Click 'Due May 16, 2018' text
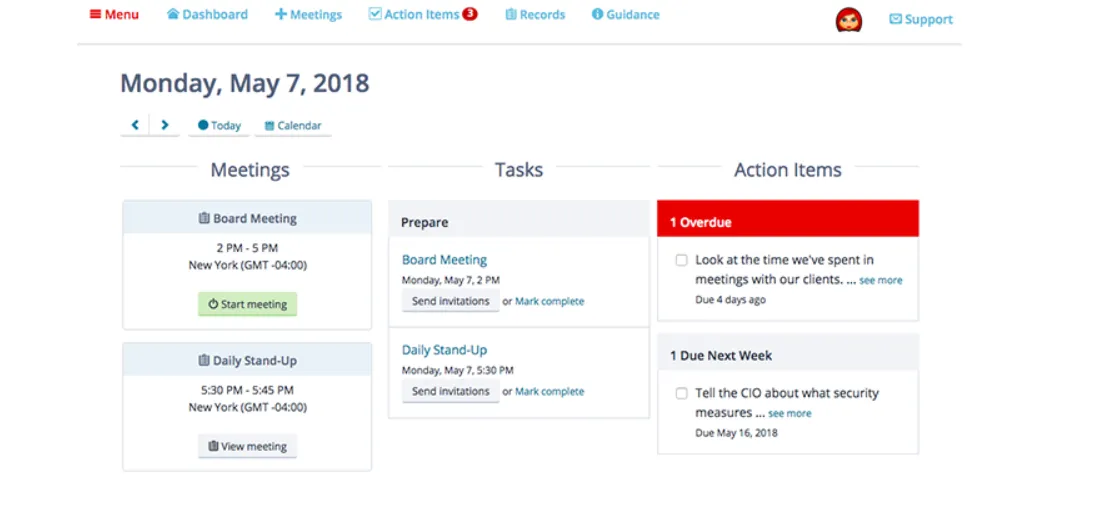 736,433
